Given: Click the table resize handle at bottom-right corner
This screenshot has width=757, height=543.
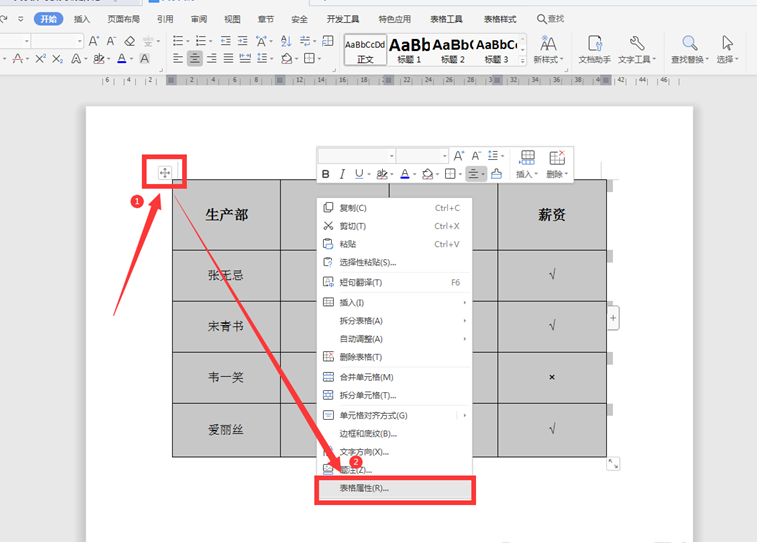Looking at the screenshot, I should pyautogui.click(x=613, y=464).
